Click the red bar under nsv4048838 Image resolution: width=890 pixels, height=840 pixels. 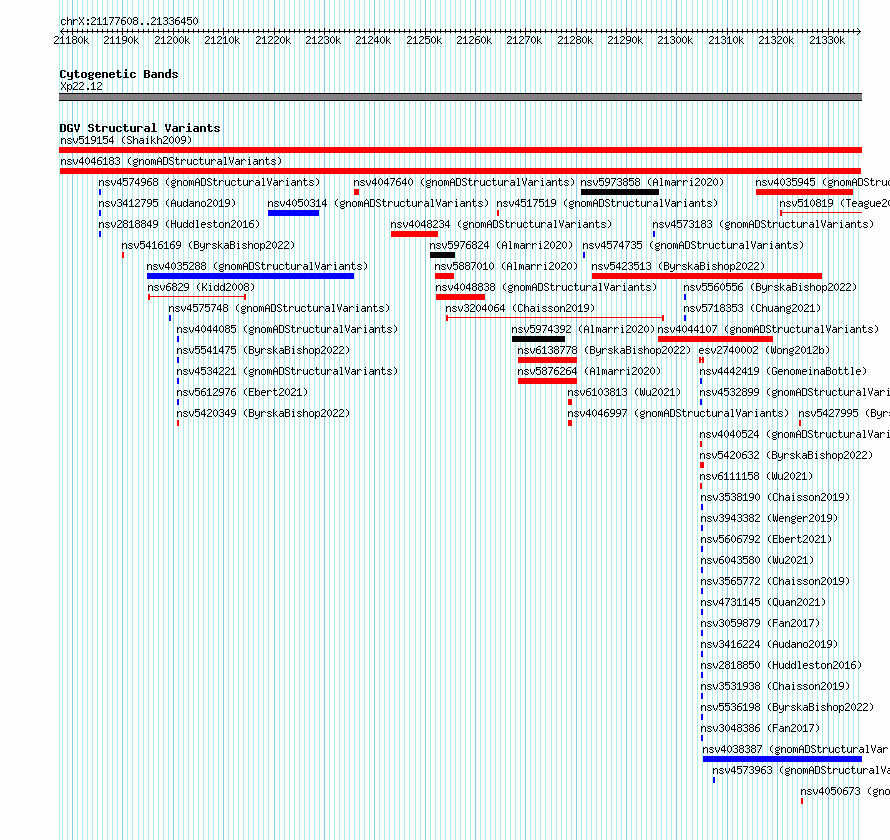(460, 297)
